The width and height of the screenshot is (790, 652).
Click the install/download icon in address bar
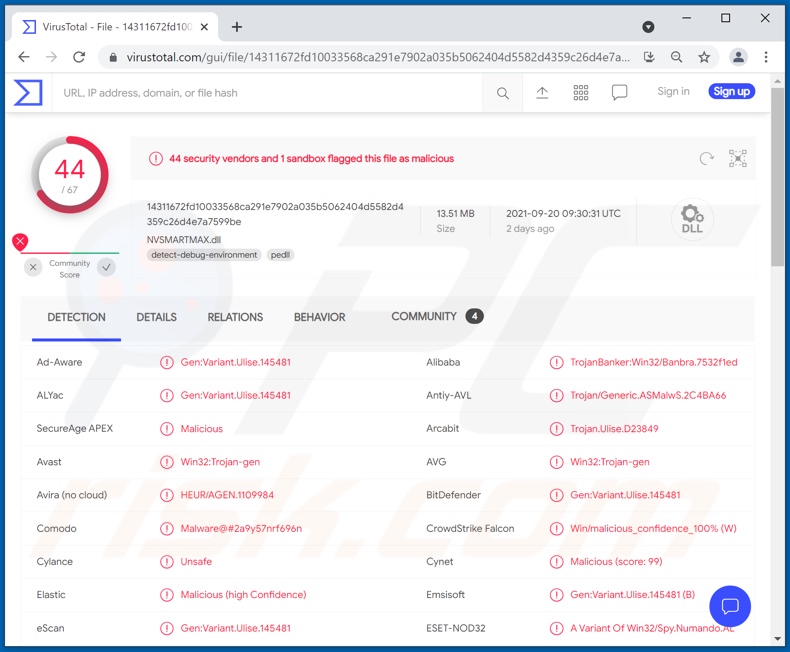[x=649, y=57]
